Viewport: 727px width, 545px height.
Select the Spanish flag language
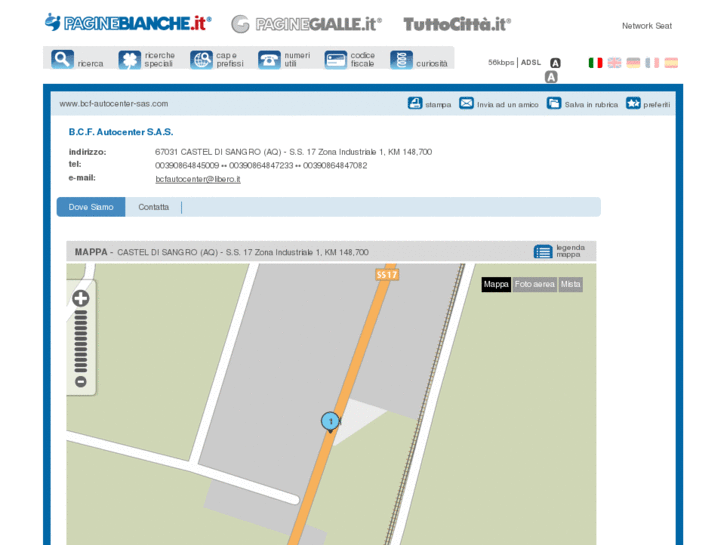click(671, 63)
